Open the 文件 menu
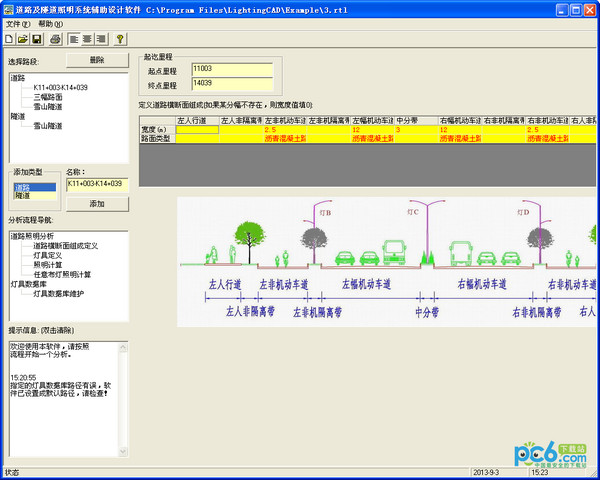The image size is (600, 480). 17,23
